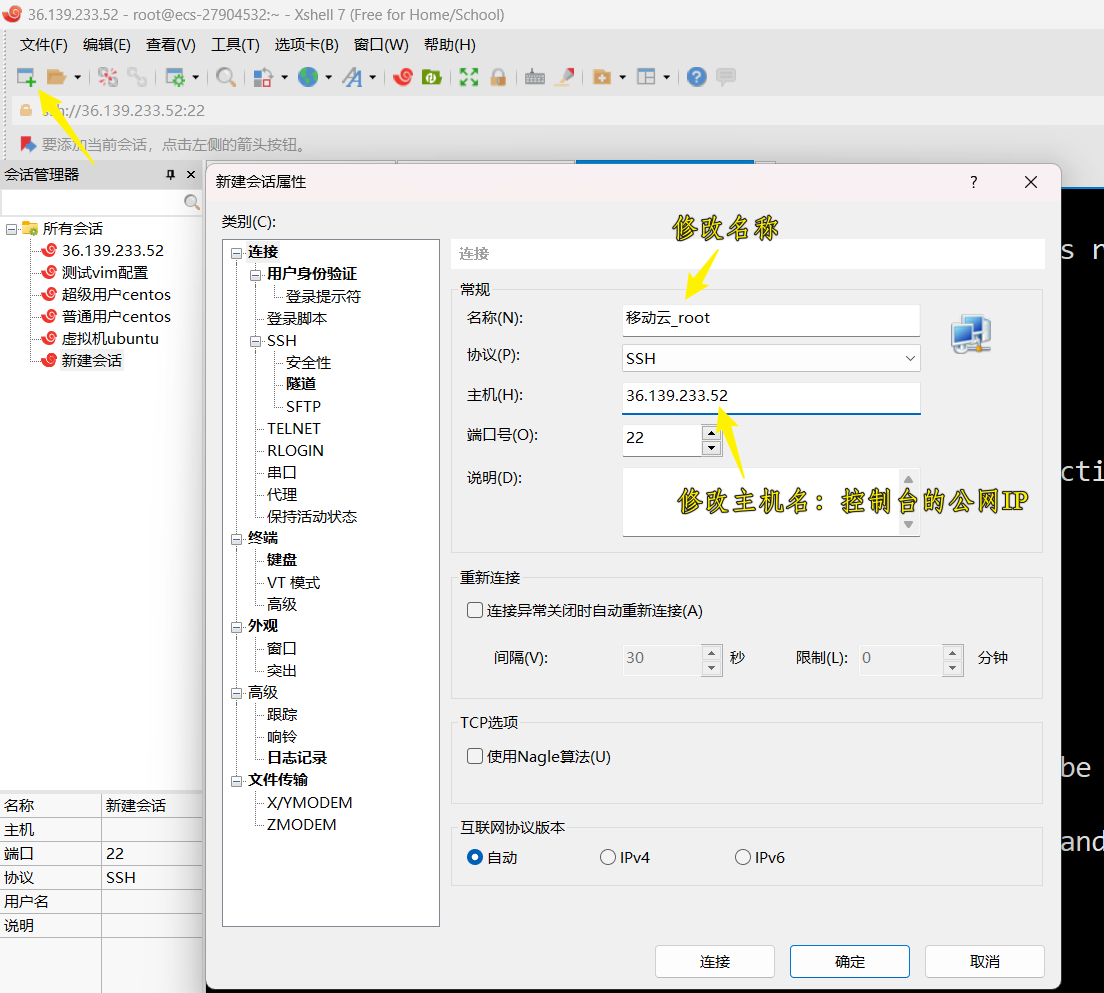Collapse the 用户身份验证 tree node
The height and width of the screenshot is (993, 1104).
pyautogui.click(x=255, y=275)
